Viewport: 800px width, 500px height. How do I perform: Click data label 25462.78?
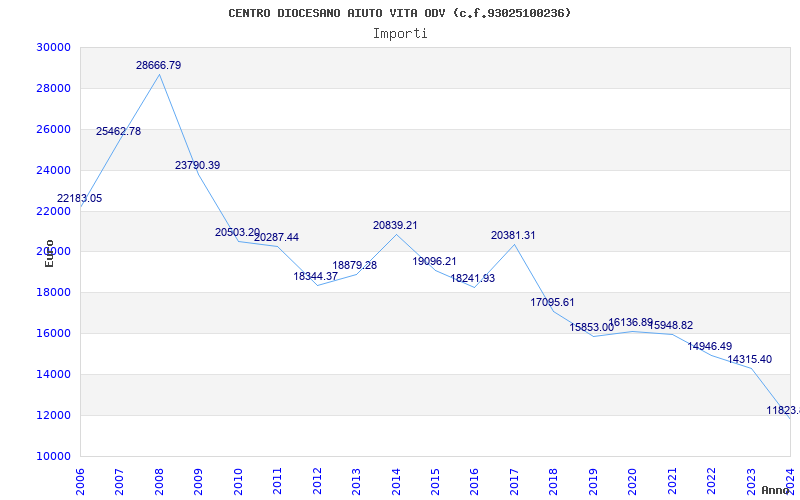click(x=118, y=131)
